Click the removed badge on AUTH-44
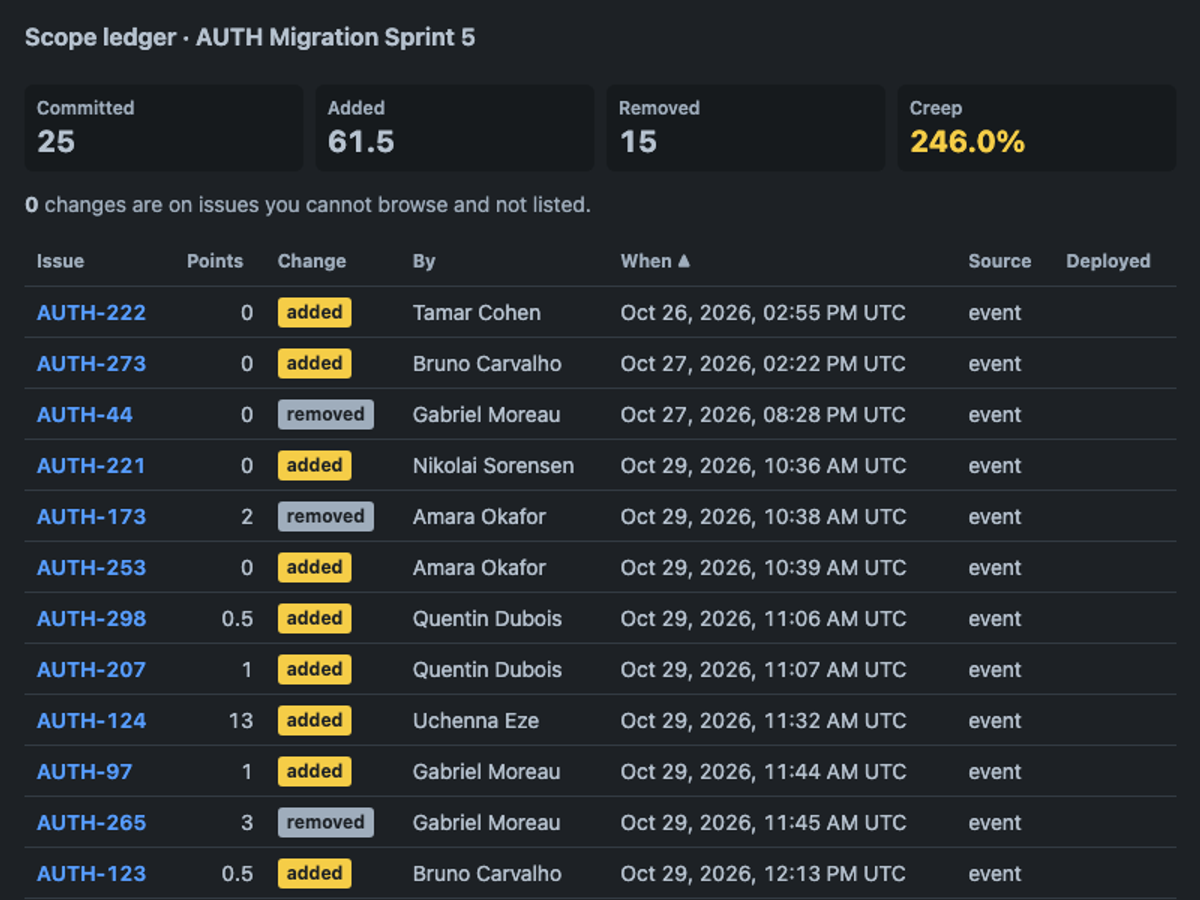The width and height of the screenshot is (1200, 900). tap(326, 415)
